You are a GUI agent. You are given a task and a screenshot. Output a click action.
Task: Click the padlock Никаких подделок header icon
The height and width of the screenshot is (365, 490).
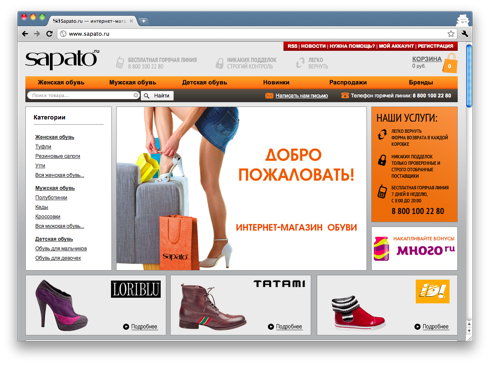219,63
